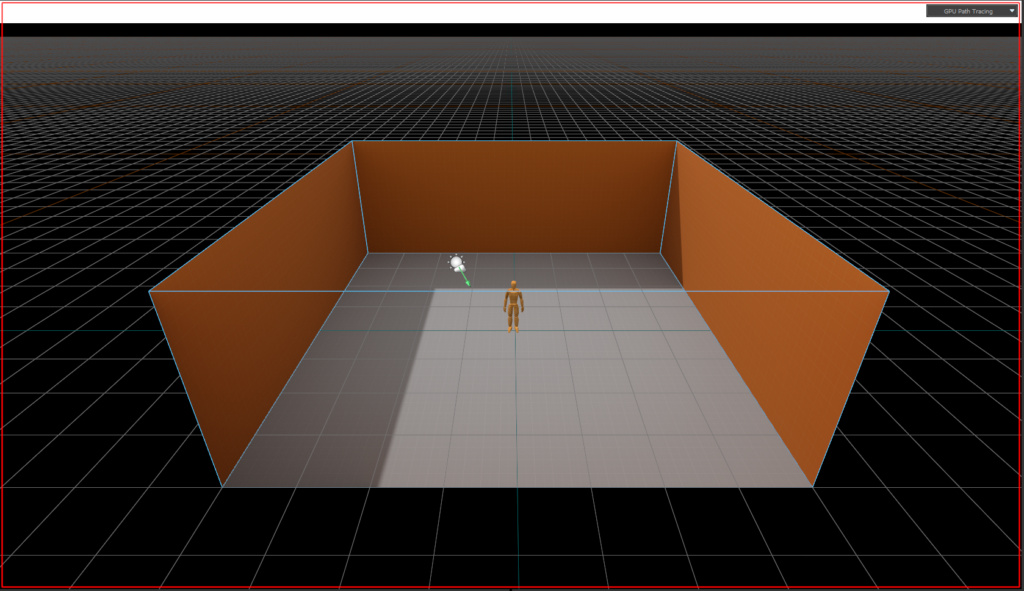Click the front-left bottom corner of the floor
1024x591 pixels.
(222, 486)
